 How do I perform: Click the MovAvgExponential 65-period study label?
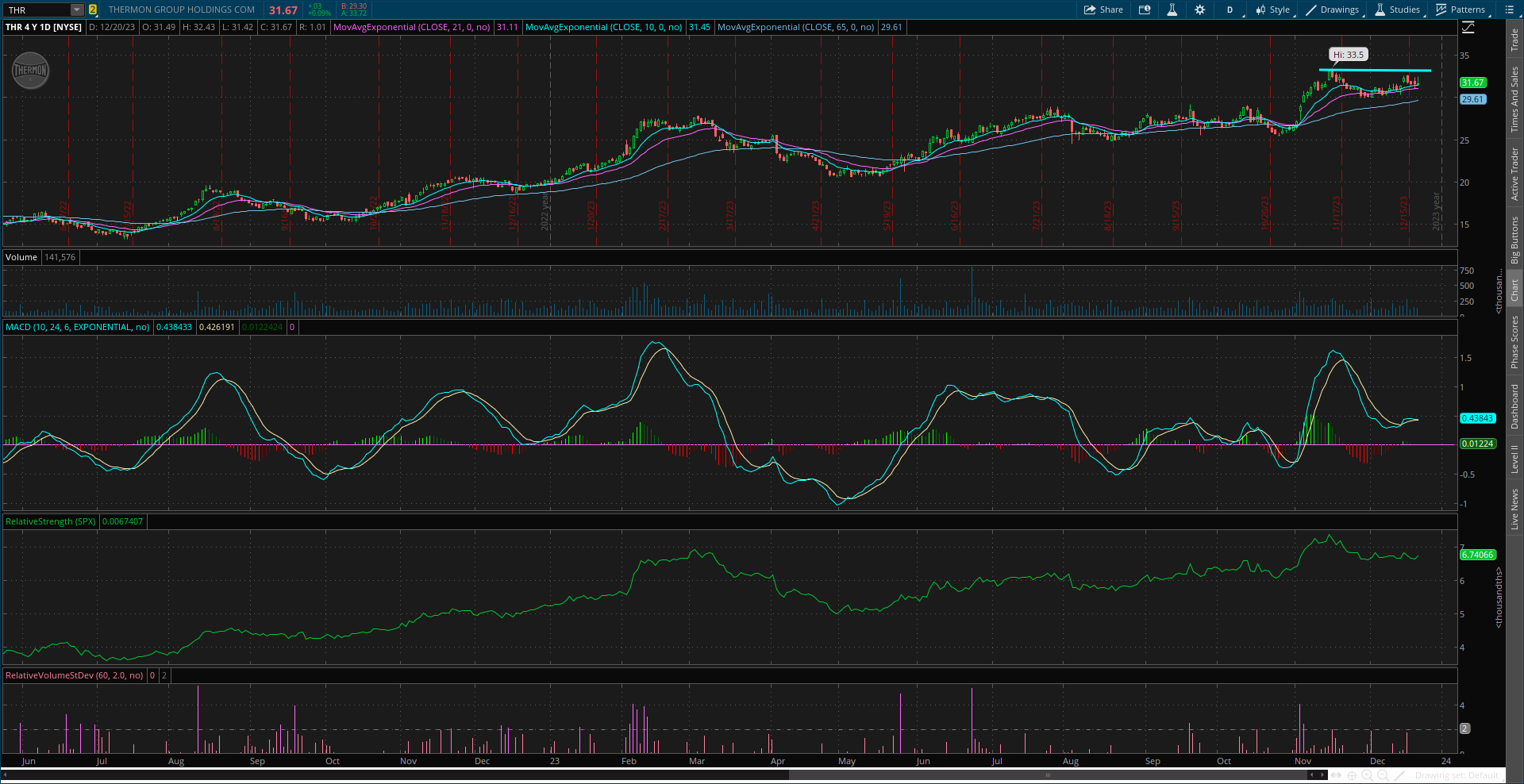[x=795, y=27]
